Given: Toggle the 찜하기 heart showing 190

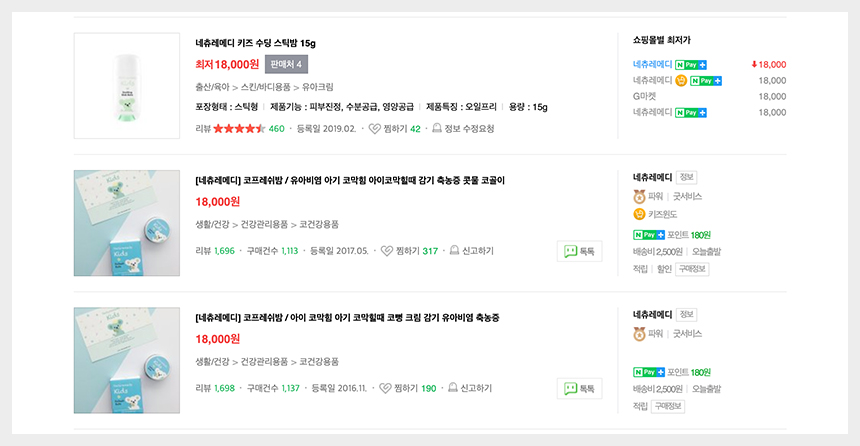Looking at the screenshot, I should point(386,388).
